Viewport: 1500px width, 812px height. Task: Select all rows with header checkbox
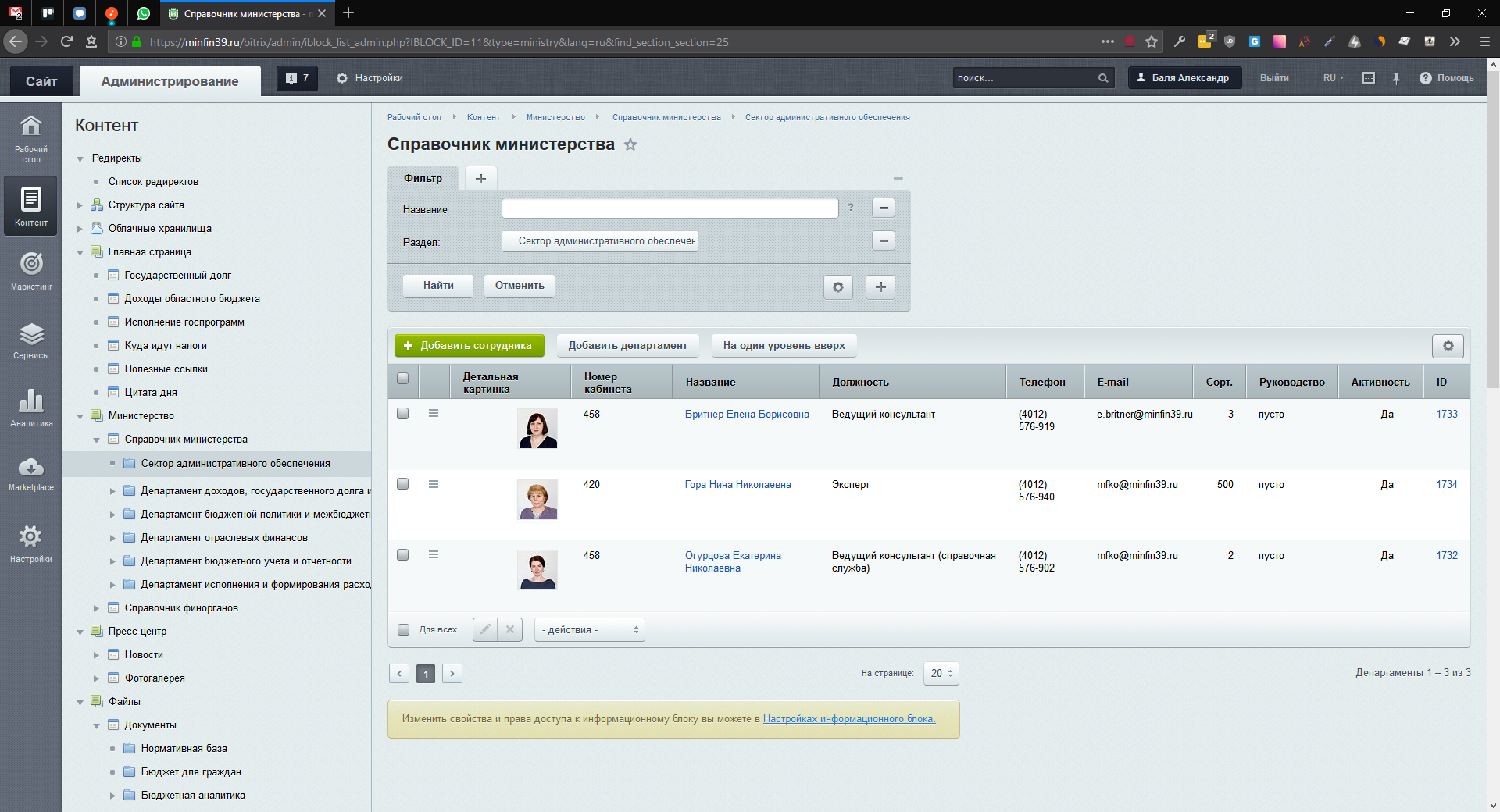(x=403, y=379)
